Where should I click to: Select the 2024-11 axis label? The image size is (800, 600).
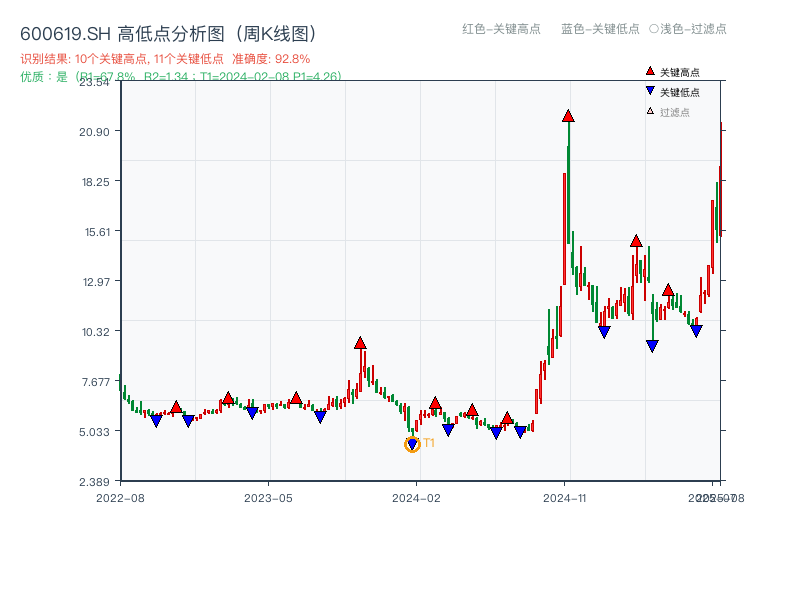565,496
